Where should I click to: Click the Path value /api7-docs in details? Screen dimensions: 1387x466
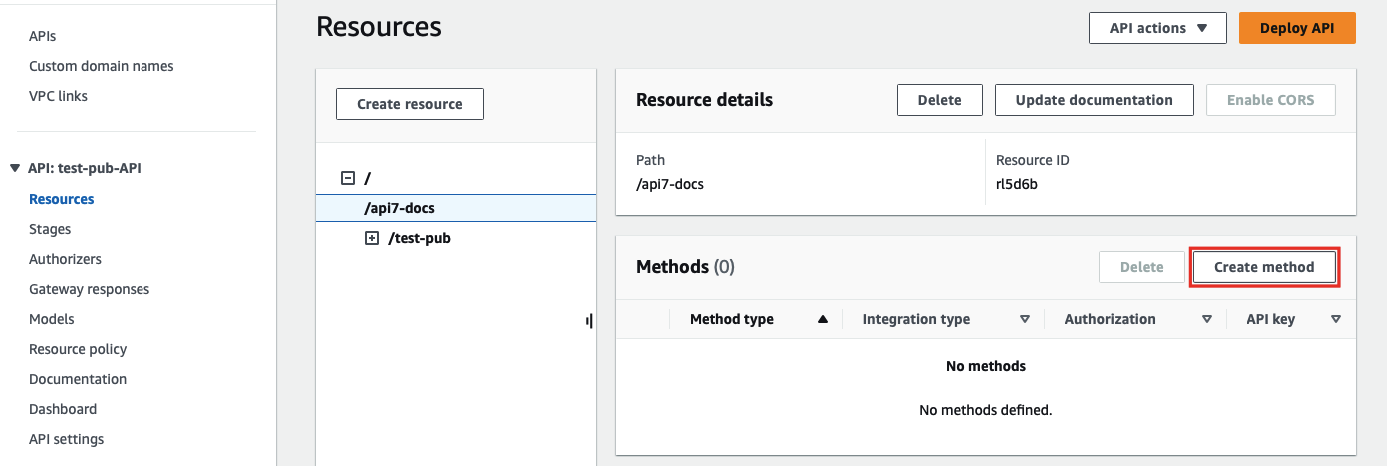[670, 184]
